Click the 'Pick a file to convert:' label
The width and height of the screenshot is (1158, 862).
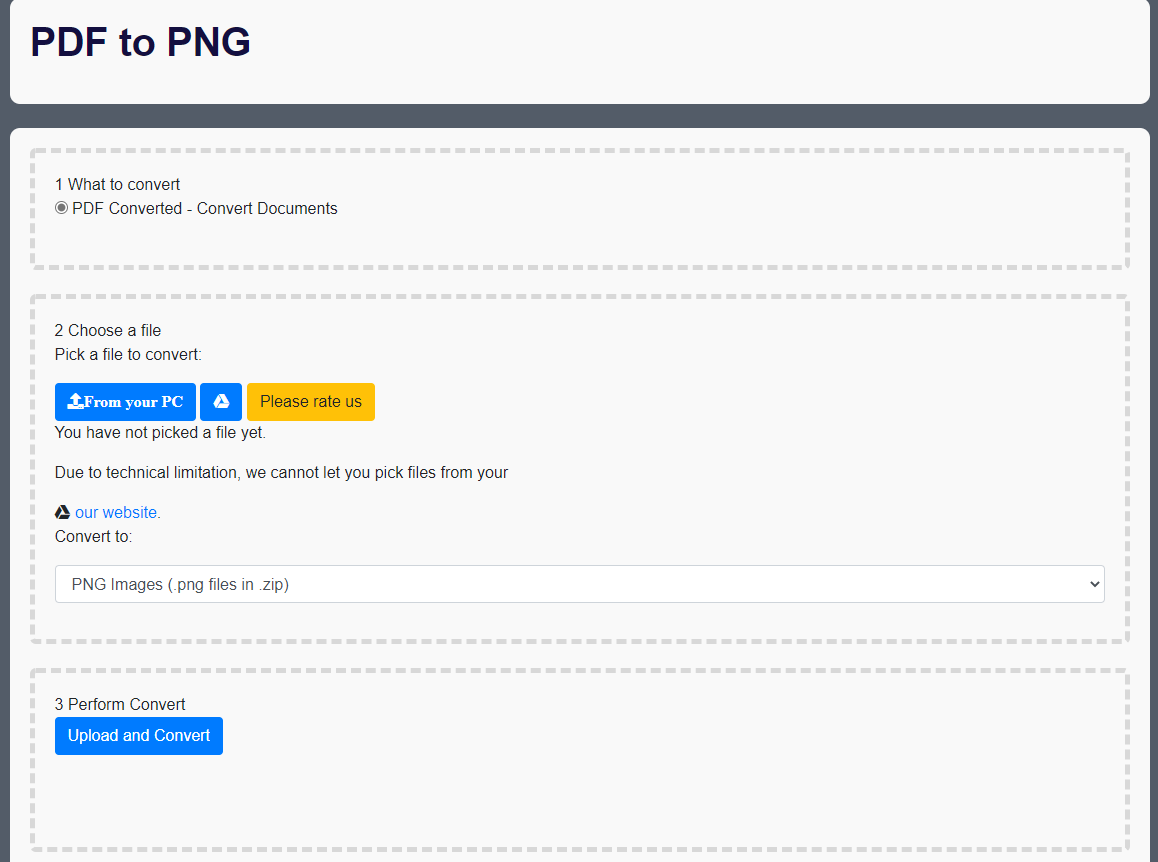point(128,354)
